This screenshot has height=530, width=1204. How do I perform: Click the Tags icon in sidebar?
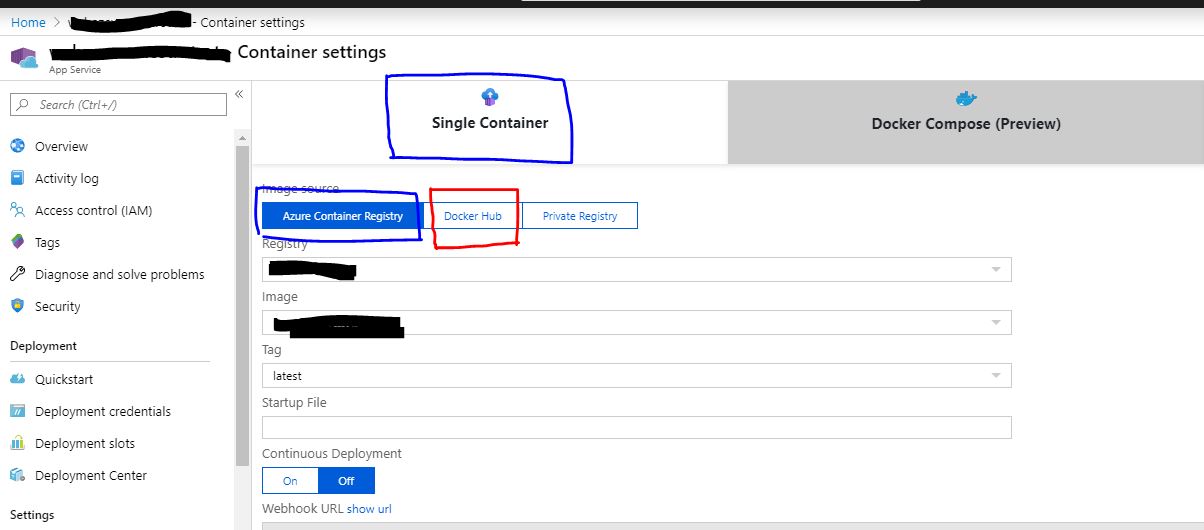(x=17, y=242)
